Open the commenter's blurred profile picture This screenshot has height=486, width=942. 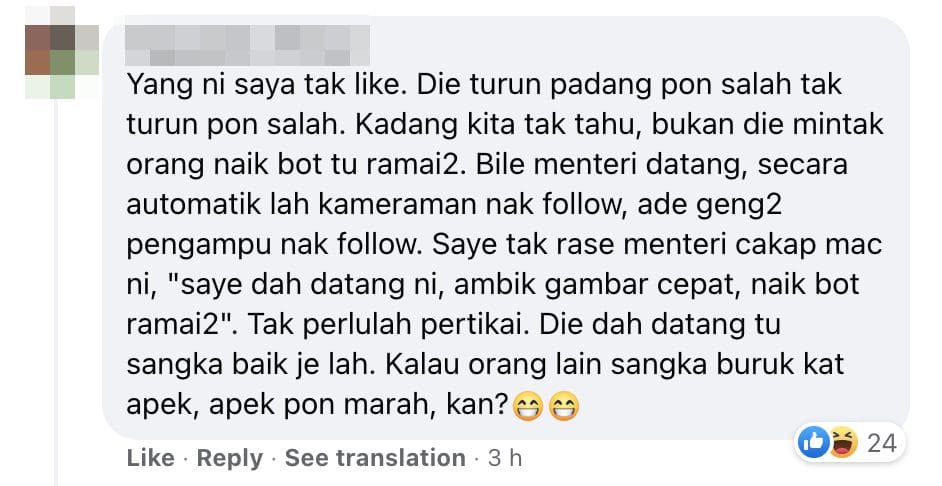(x=62, y=53)
